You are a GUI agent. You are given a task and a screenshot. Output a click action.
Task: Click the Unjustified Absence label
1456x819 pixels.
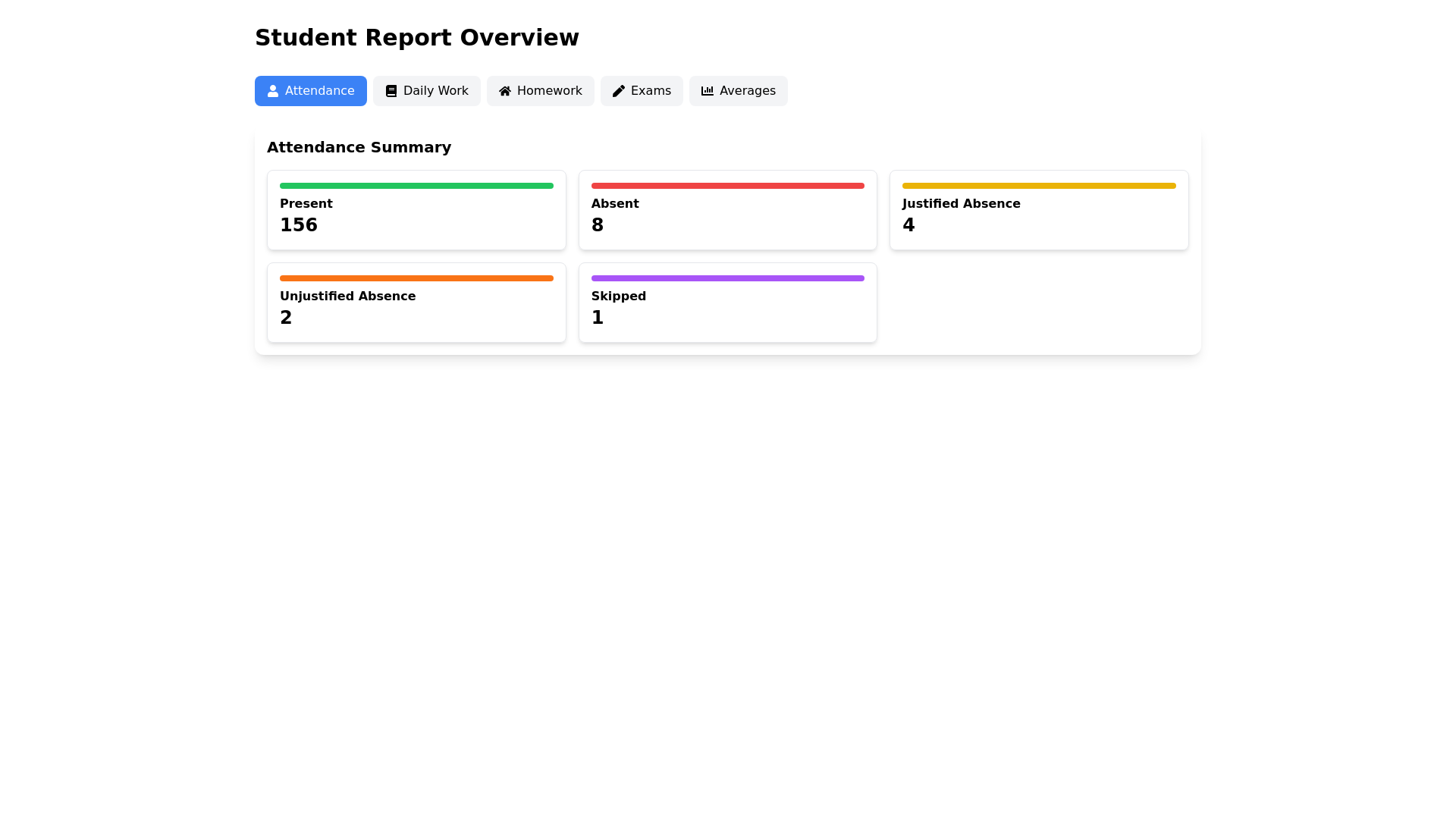point(348,297)
